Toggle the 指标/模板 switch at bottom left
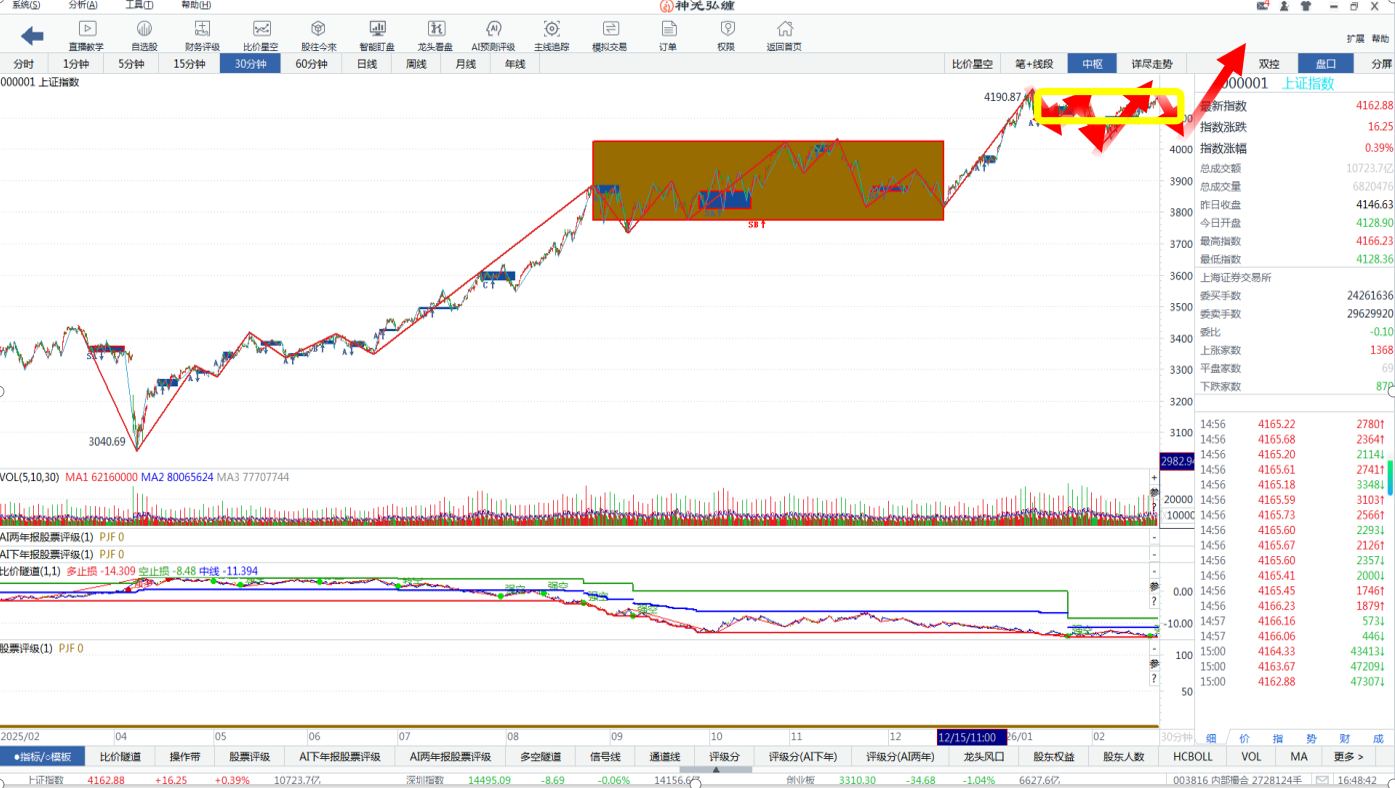The image size is (1395, 788). (x=43, y=757)
